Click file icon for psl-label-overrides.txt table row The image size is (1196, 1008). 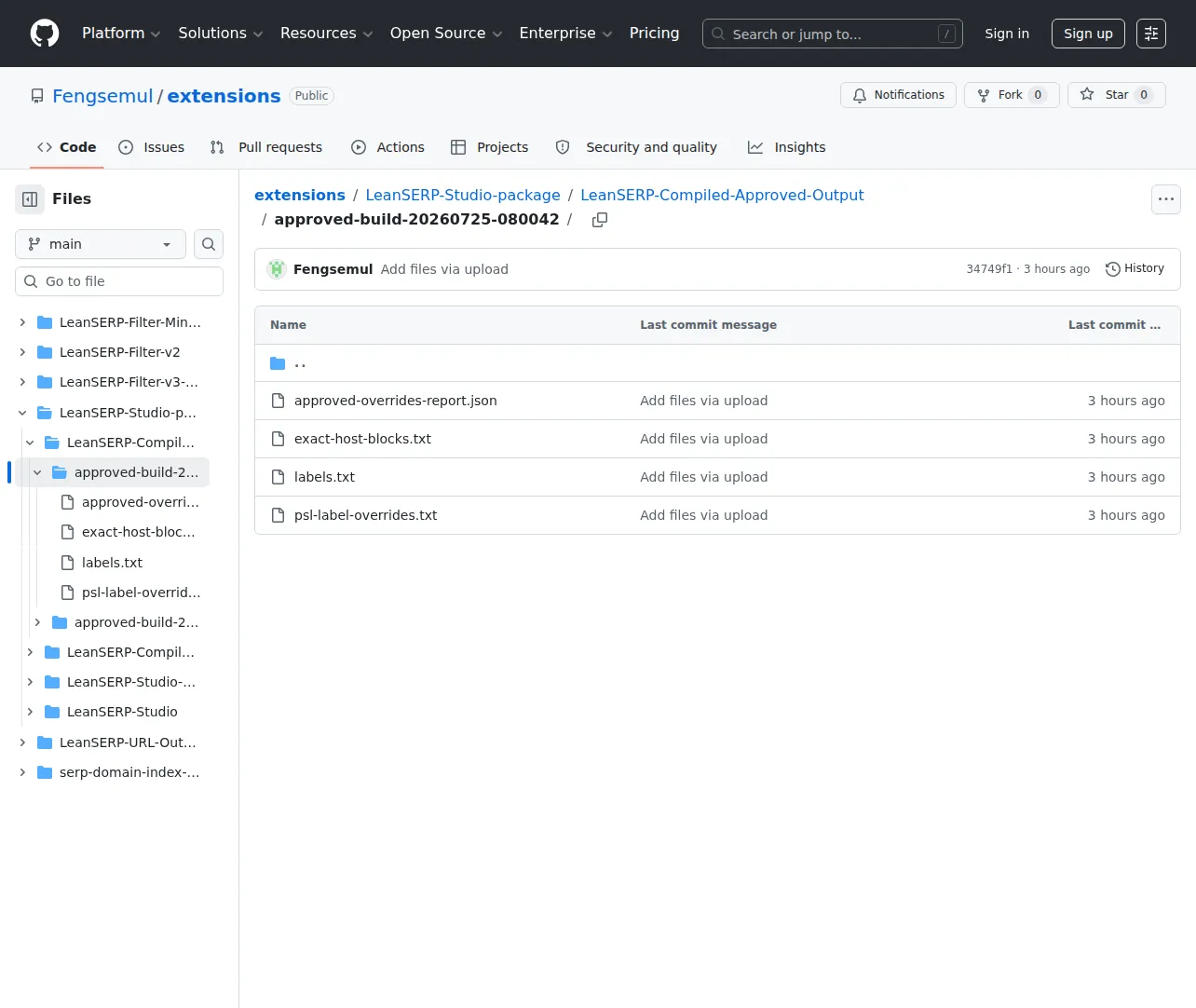point(278,515)
